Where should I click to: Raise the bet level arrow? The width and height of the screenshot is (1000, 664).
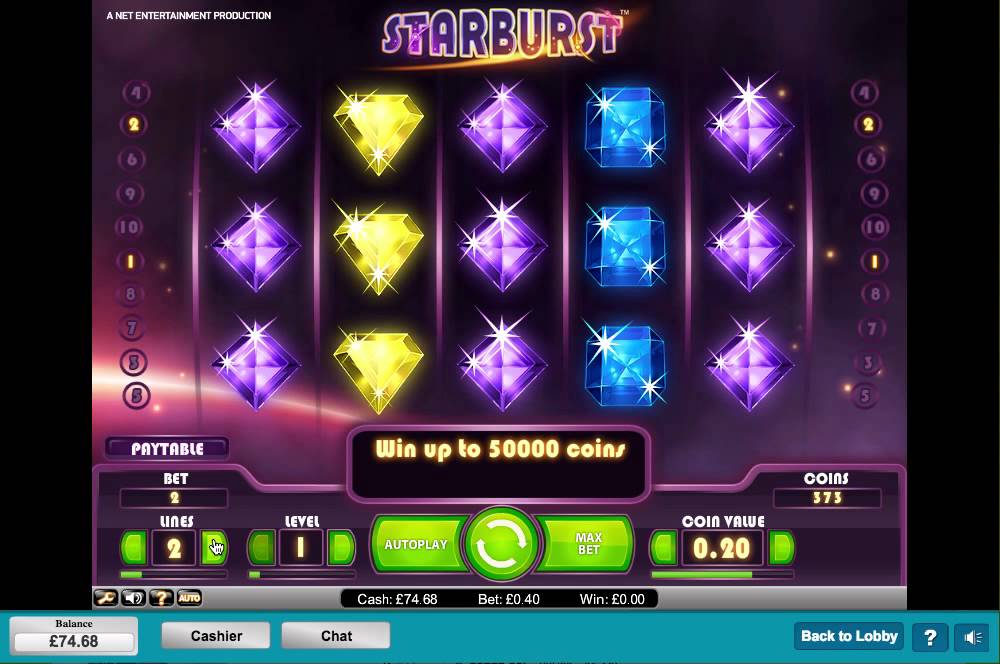[341, 547]
